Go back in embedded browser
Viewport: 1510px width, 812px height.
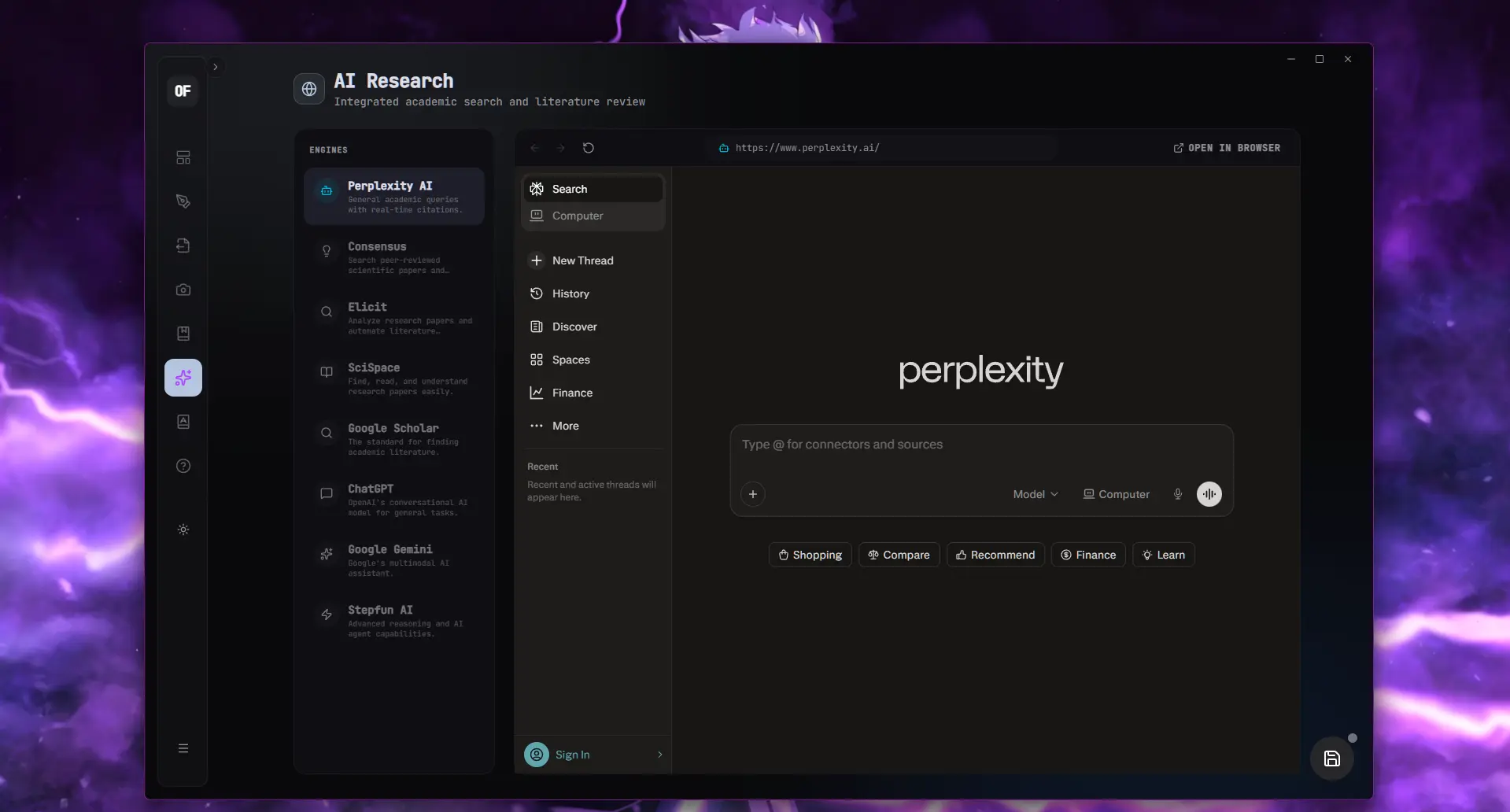[535, 148]
